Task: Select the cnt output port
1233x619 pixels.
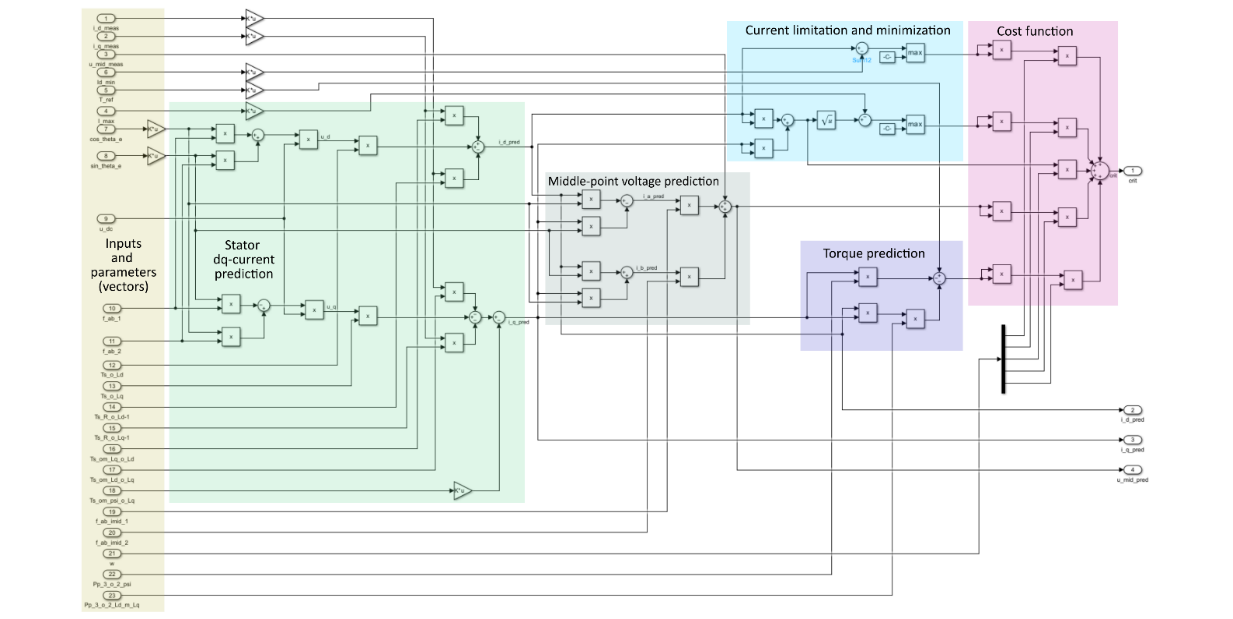Action: [1133, 170]
